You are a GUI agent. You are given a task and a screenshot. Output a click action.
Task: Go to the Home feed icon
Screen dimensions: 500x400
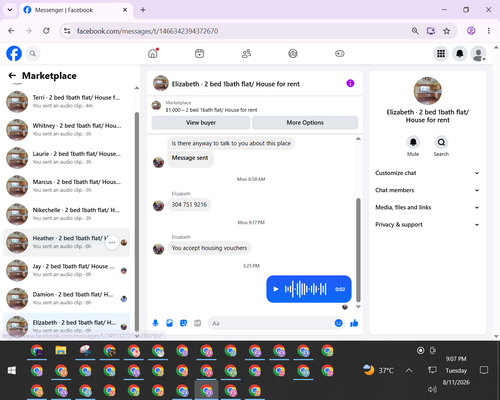point(153,53)
